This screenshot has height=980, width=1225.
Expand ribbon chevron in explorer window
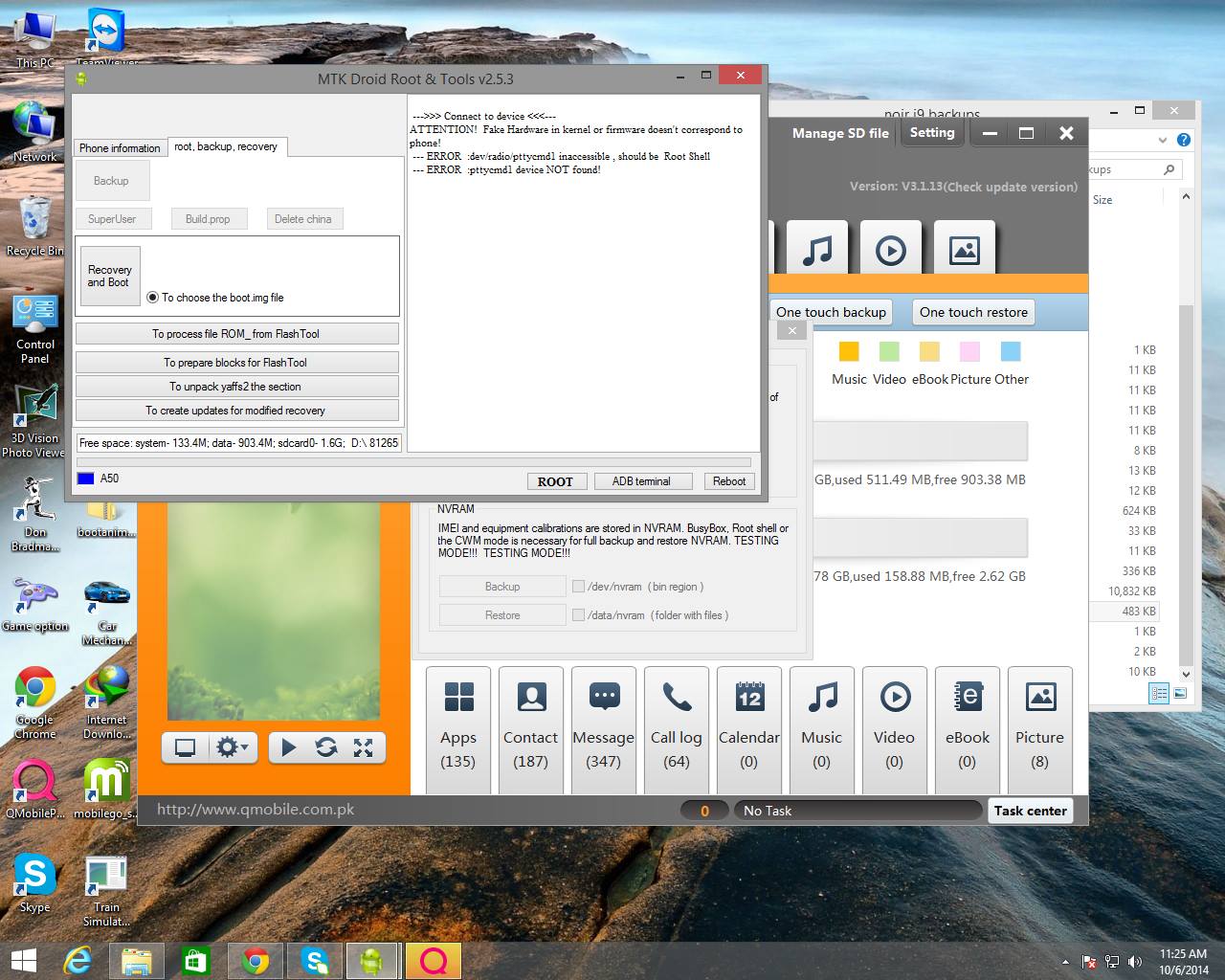1162,140
